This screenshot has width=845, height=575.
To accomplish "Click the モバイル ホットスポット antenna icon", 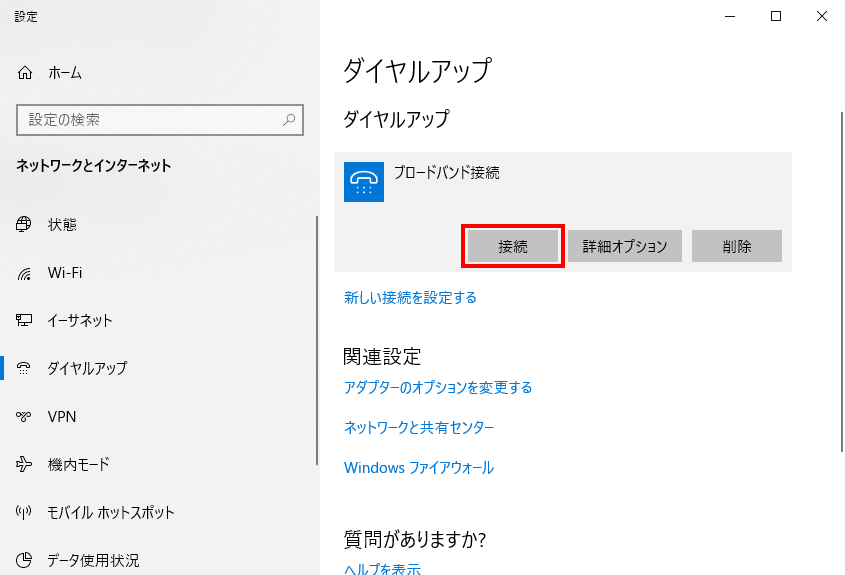I will pyautogui.click(x=24, y=512).
